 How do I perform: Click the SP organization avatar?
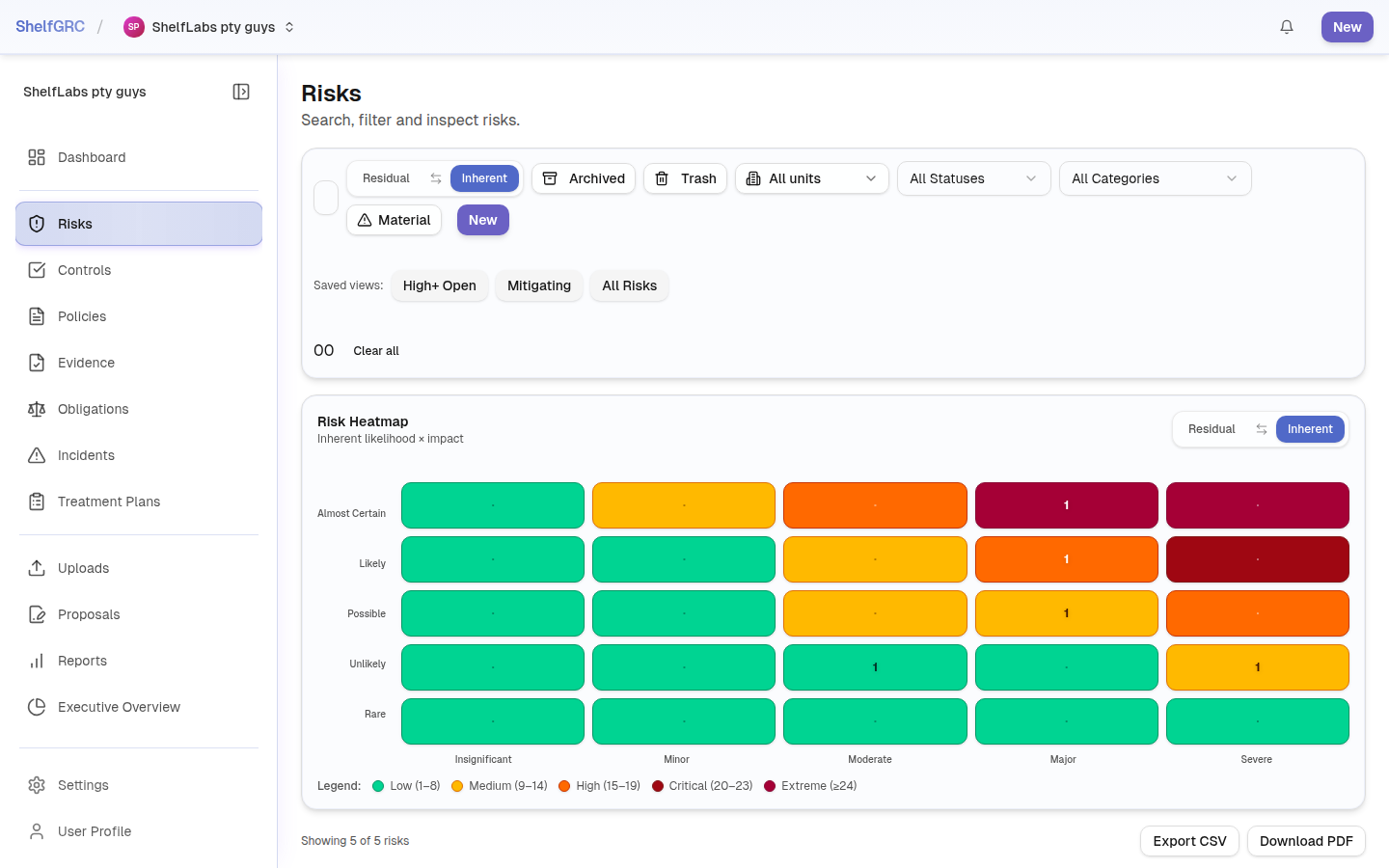(x=134, y=27)
